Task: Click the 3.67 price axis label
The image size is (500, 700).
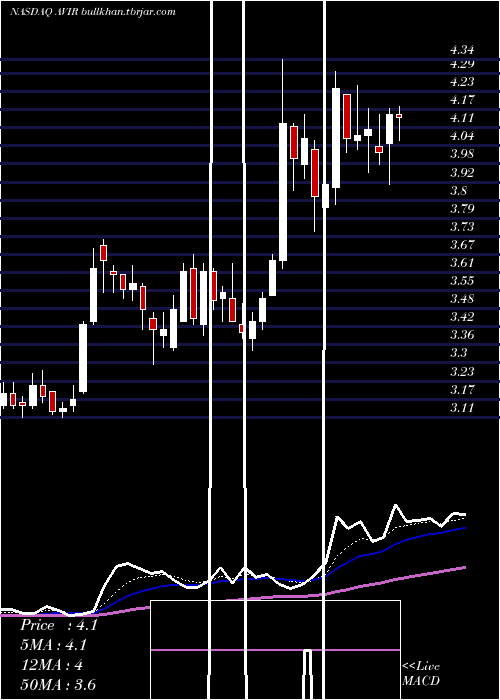Action: pyautogui.click(x=462, y=245)
